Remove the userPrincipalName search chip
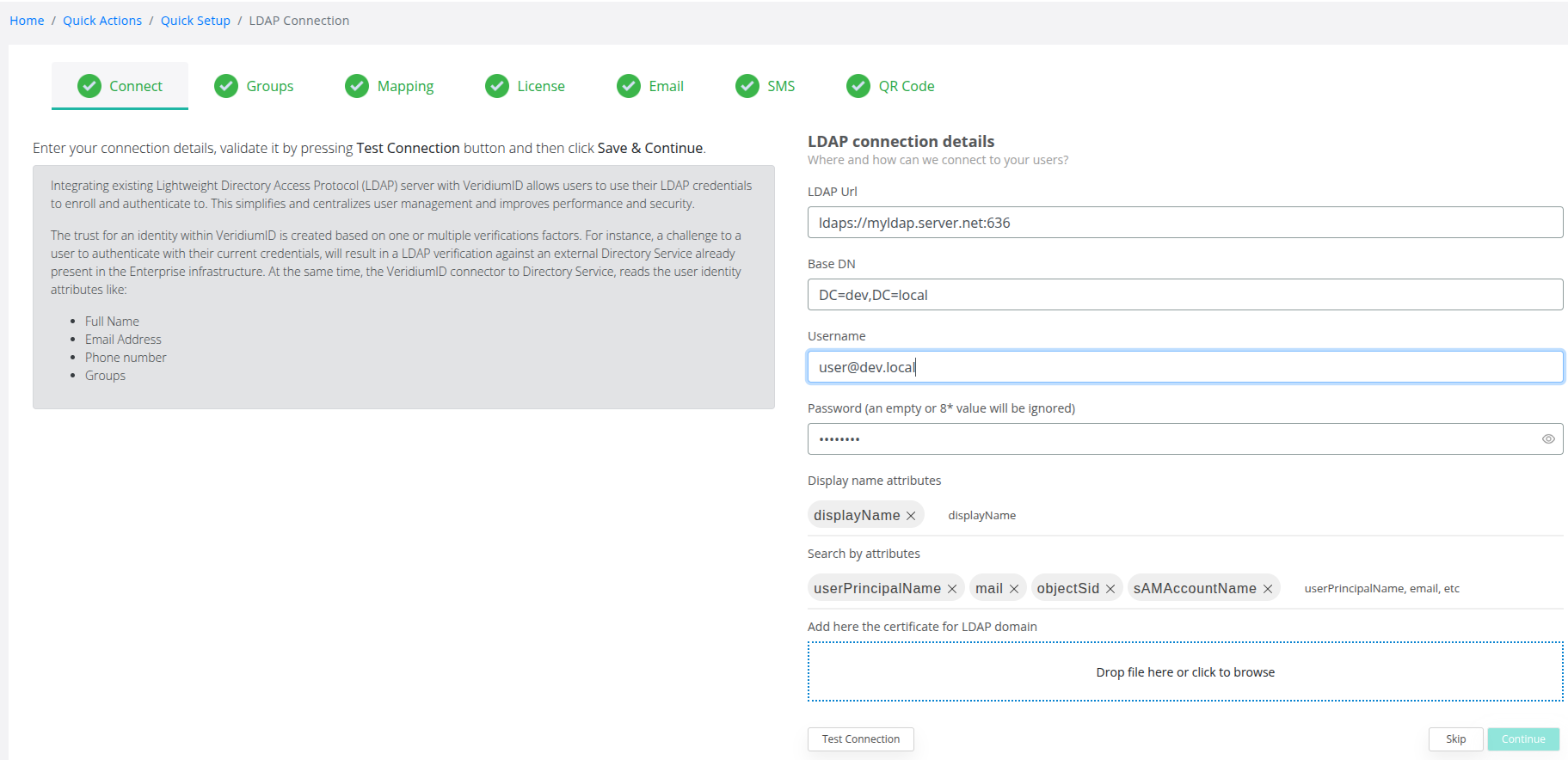 coord(952,589)
